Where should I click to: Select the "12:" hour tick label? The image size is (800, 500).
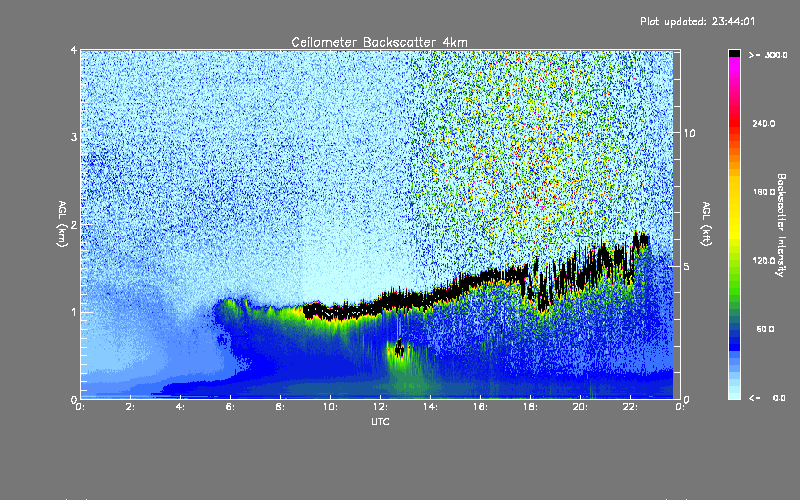point(380,407)
